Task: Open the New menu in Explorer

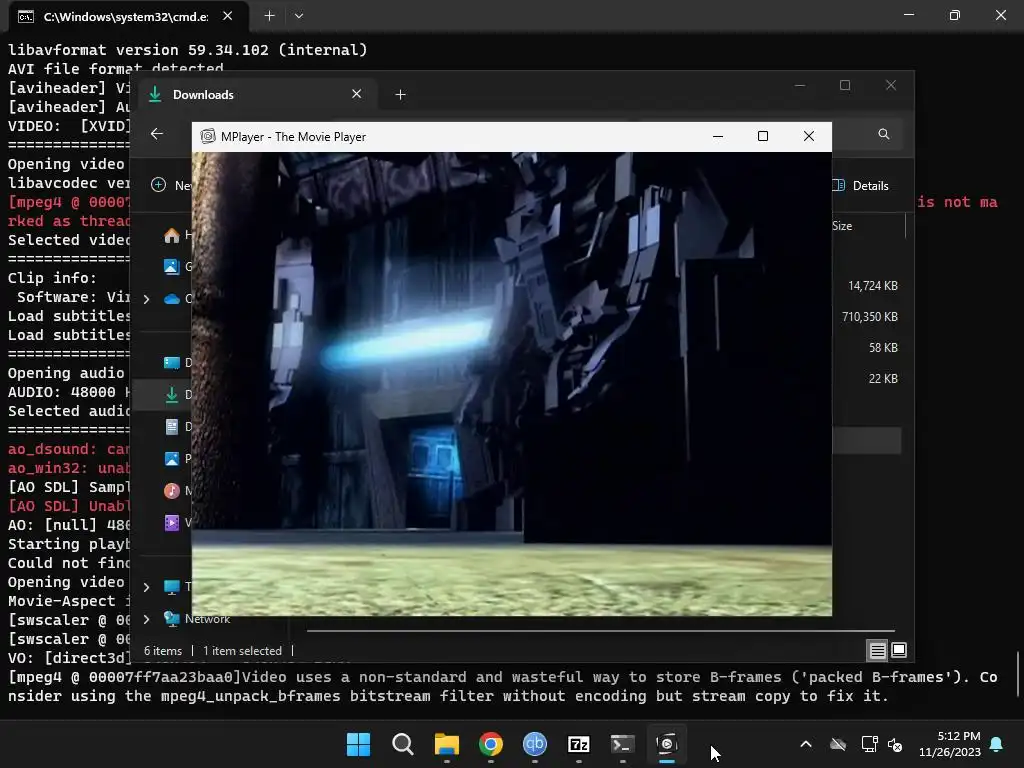Action: tap(171, 185)
